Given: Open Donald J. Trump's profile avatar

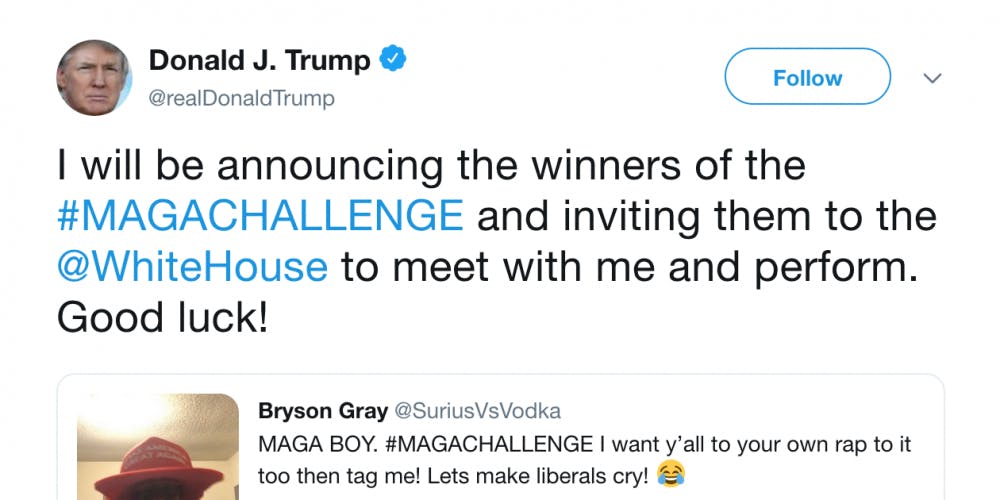Looking at the screenshot, I should [x=93, y=79].
